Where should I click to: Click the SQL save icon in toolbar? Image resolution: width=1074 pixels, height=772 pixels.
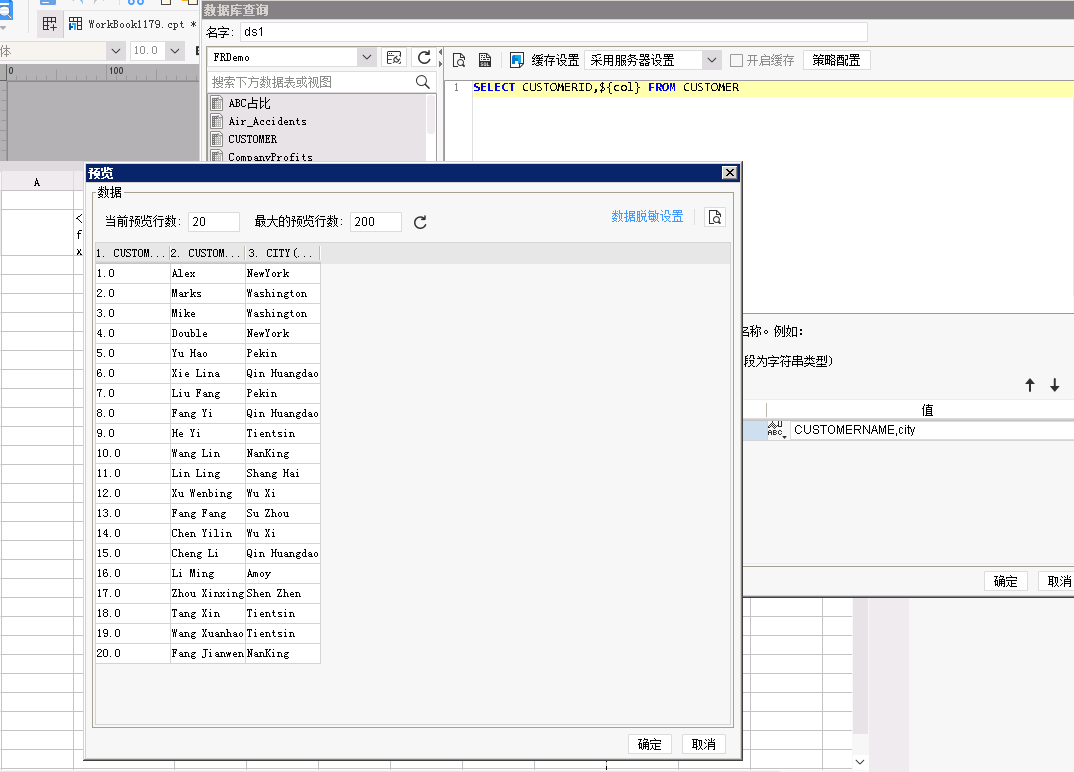(x=485, y=60)
